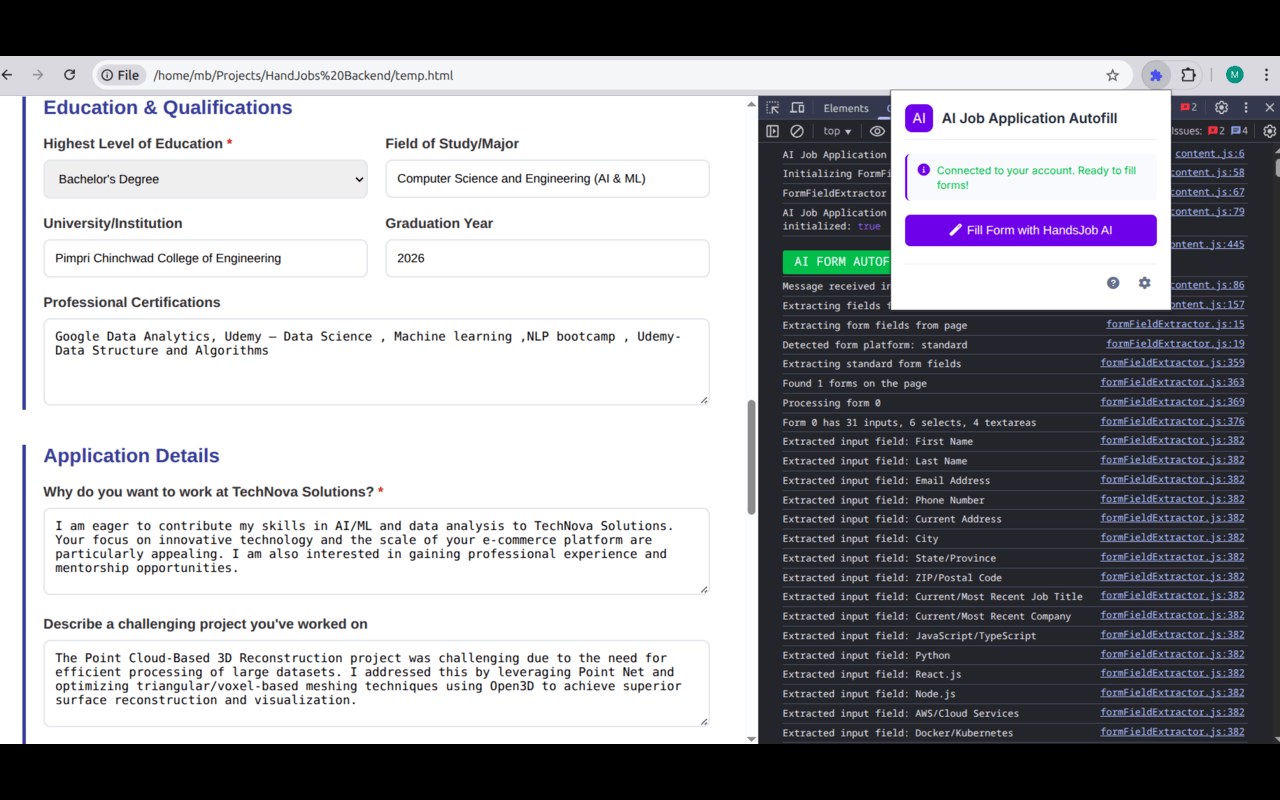Screen dimensions: 1280x800
Task: Open the Chrome extensions menu icon
Action: (x=1188, y=75)
